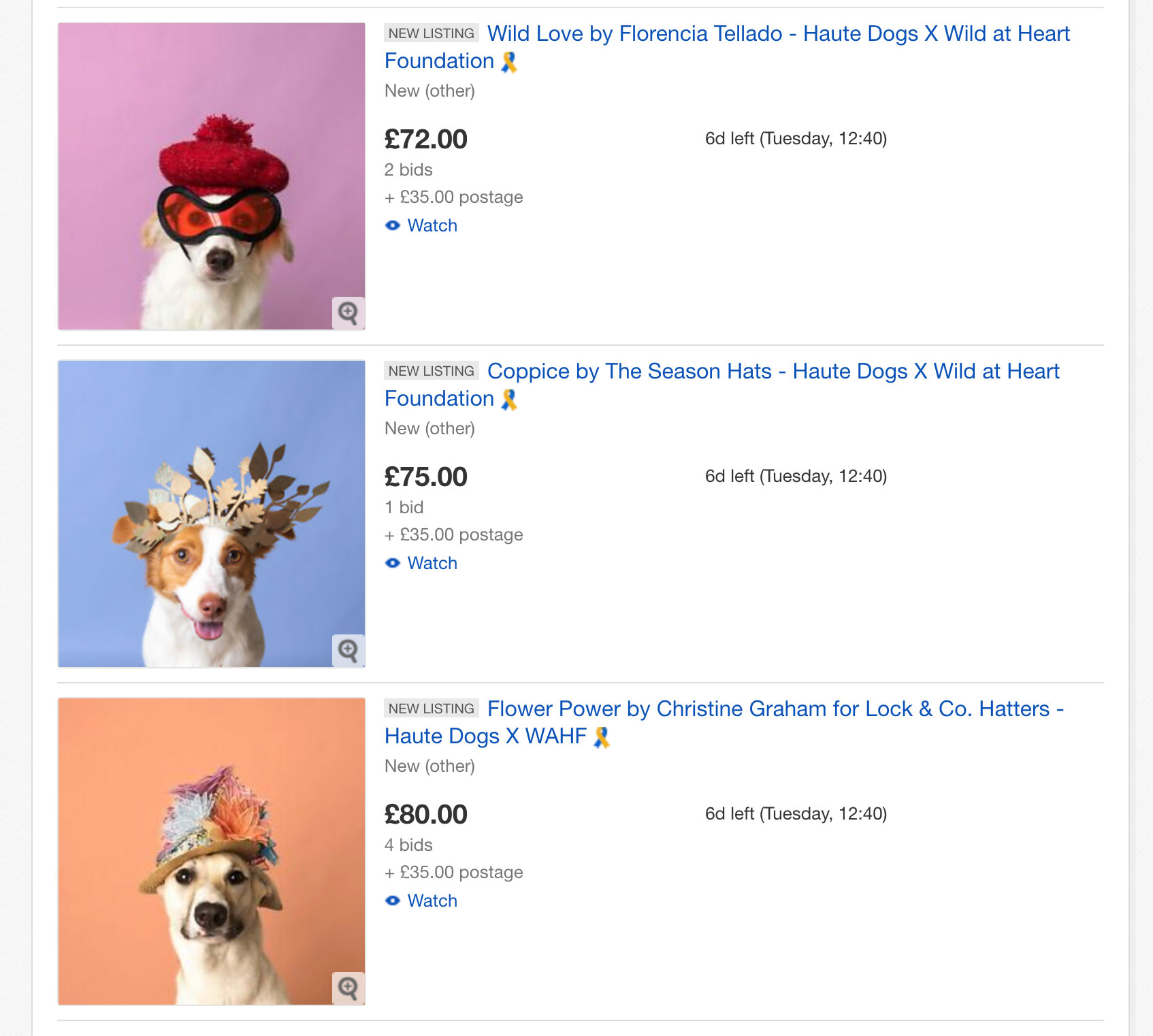Screen dimensions: 1153x1036
Task: Click charity ribbon icon on Wild Love title
Action: coord(509,62)
